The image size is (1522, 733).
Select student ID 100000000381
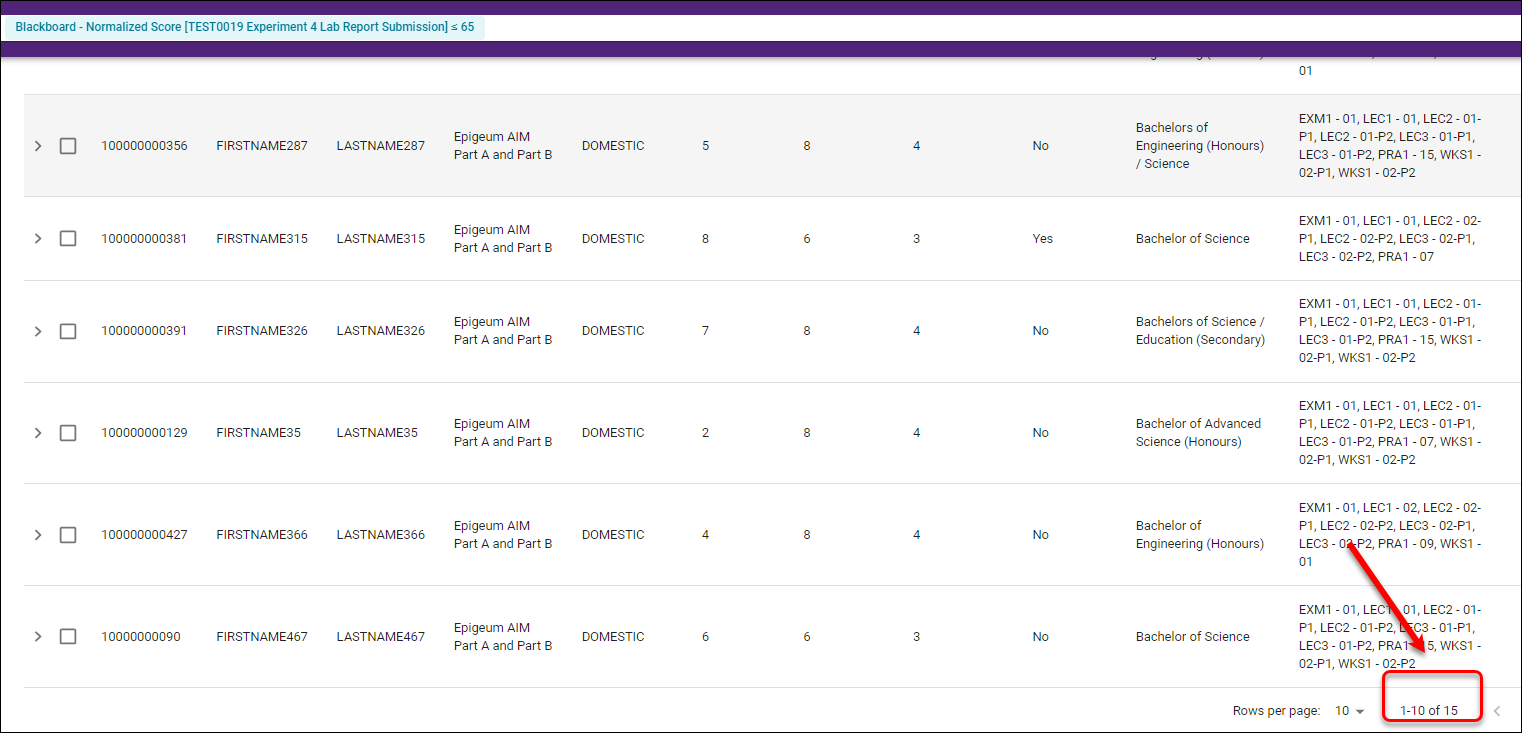point(144,239)
